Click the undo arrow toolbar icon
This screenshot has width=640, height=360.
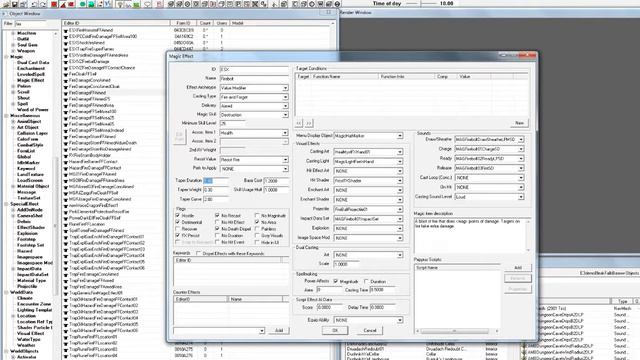tap(34, 4)
